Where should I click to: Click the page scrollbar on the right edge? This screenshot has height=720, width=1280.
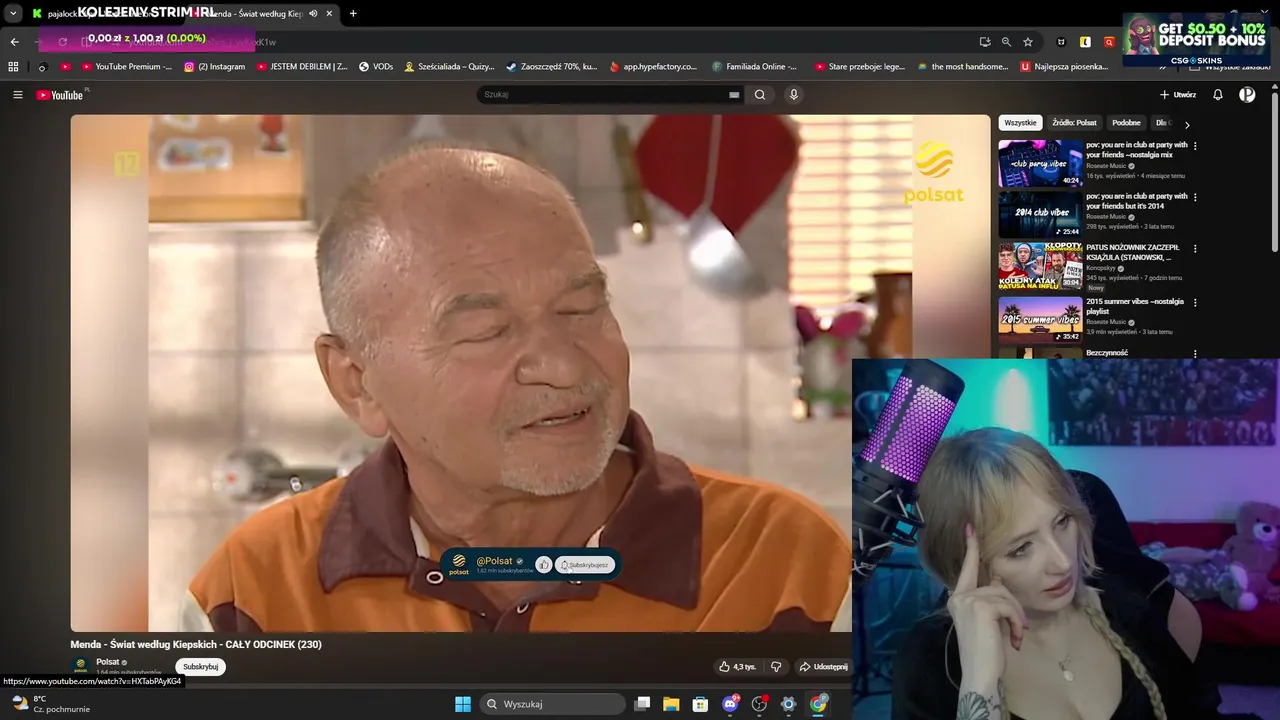pyautogui.click(x=1274, y=170)
